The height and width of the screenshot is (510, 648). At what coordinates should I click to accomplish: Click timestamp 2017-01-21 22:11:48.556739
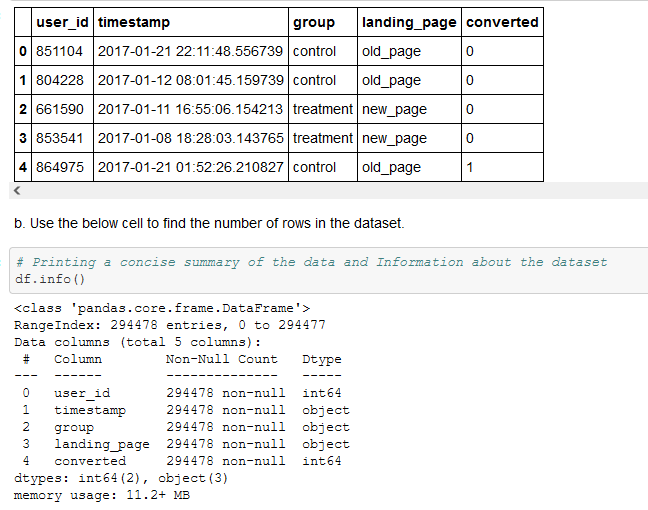click(x=191, y=51)
